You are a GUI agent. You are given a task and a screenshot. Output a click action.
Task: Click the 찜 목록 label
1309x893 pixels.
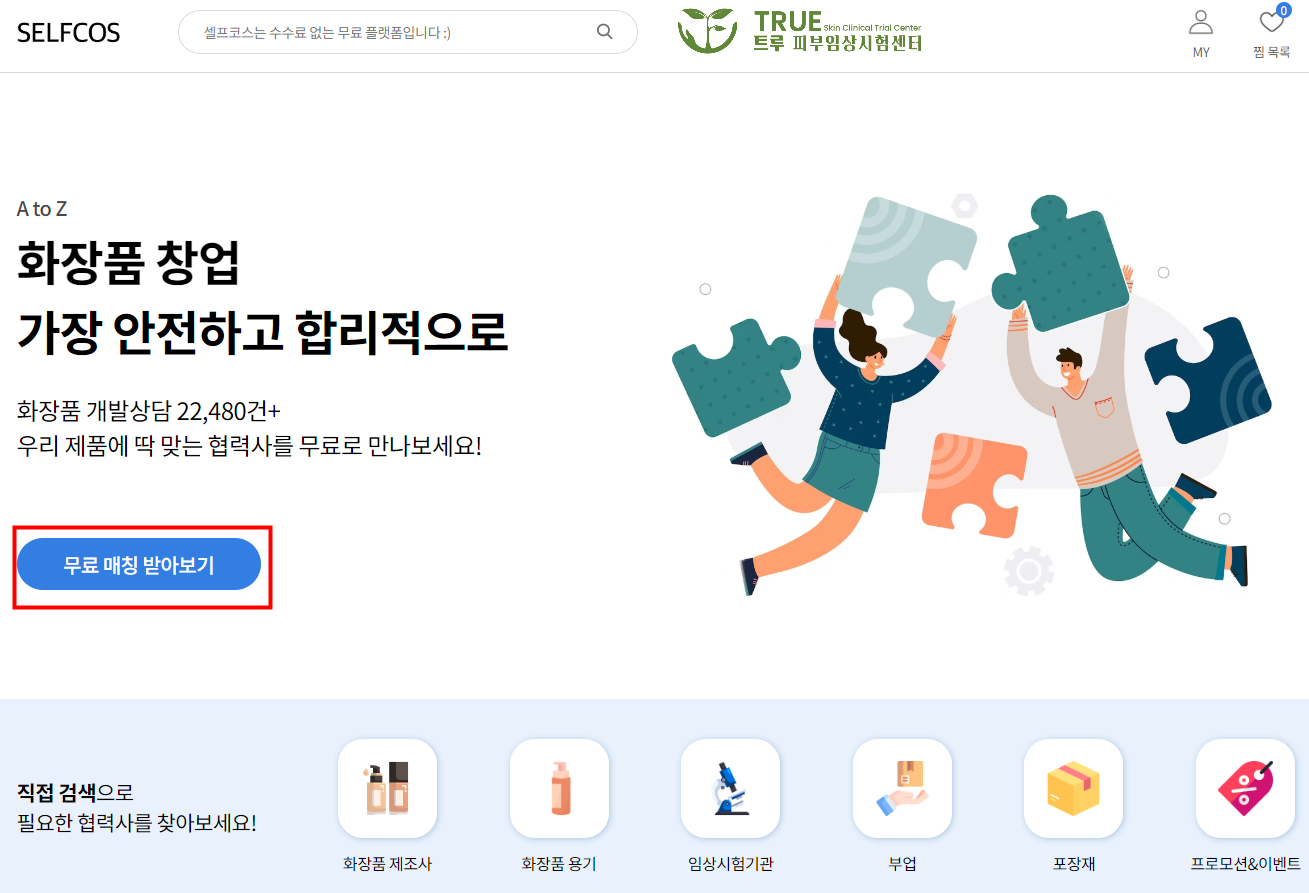pos(1271,52)
